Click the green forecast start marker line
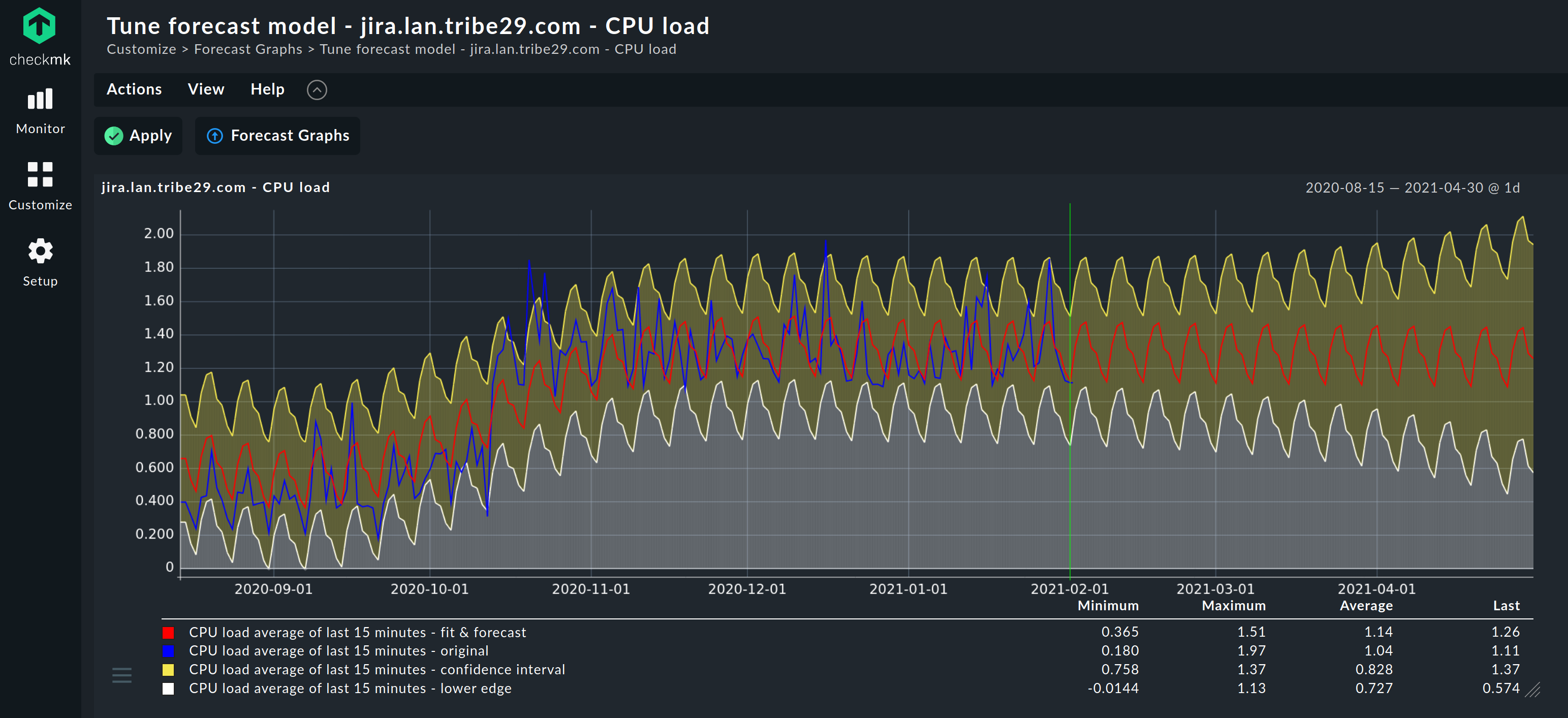 point(1070,390)
